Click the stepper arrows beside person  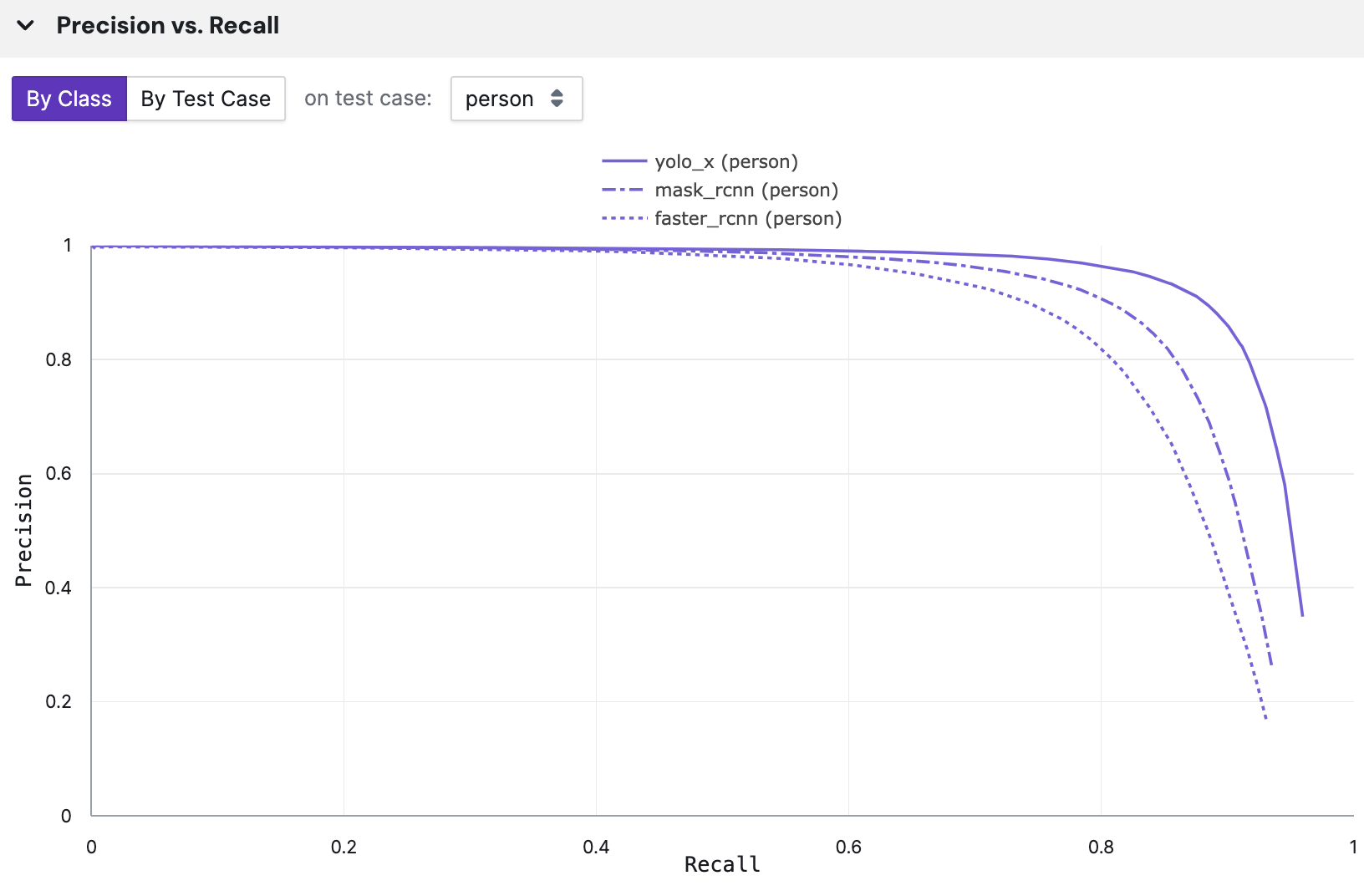click(x=557, y=99)
